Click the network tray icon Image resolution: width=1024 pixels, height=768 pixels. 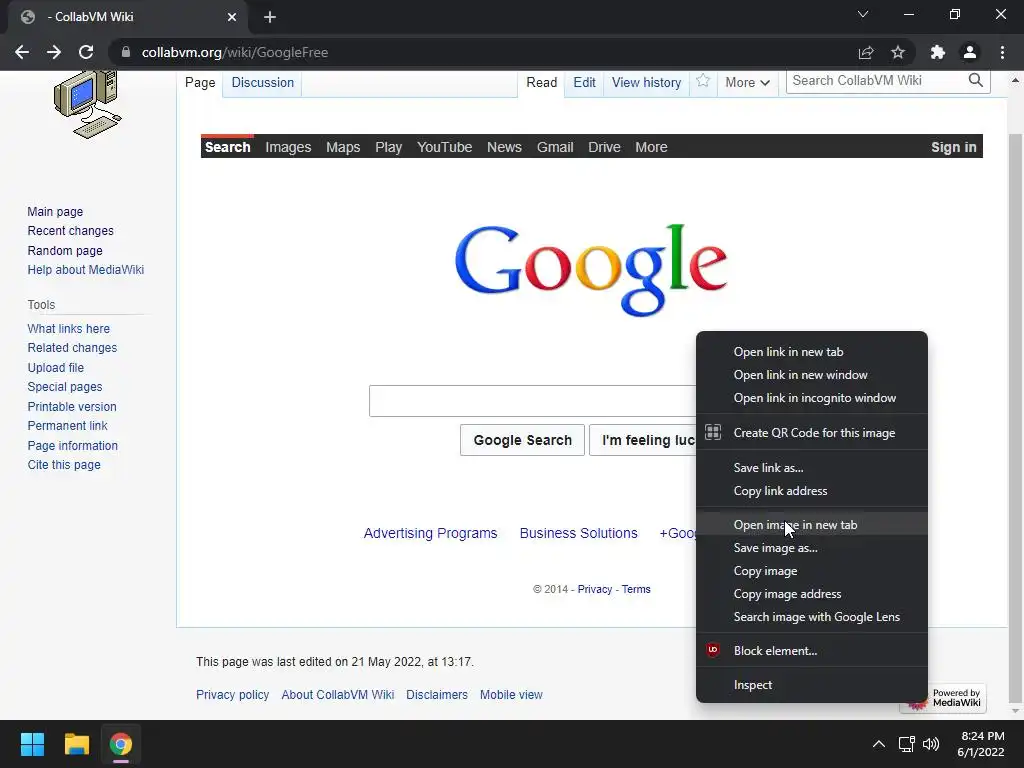tap(906, 744)
